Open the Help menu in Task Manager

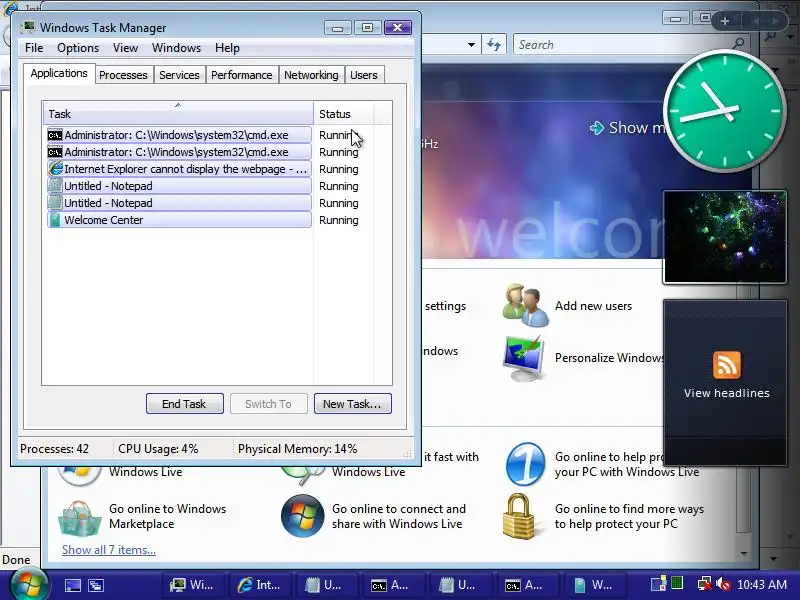(x=227, y=48)
